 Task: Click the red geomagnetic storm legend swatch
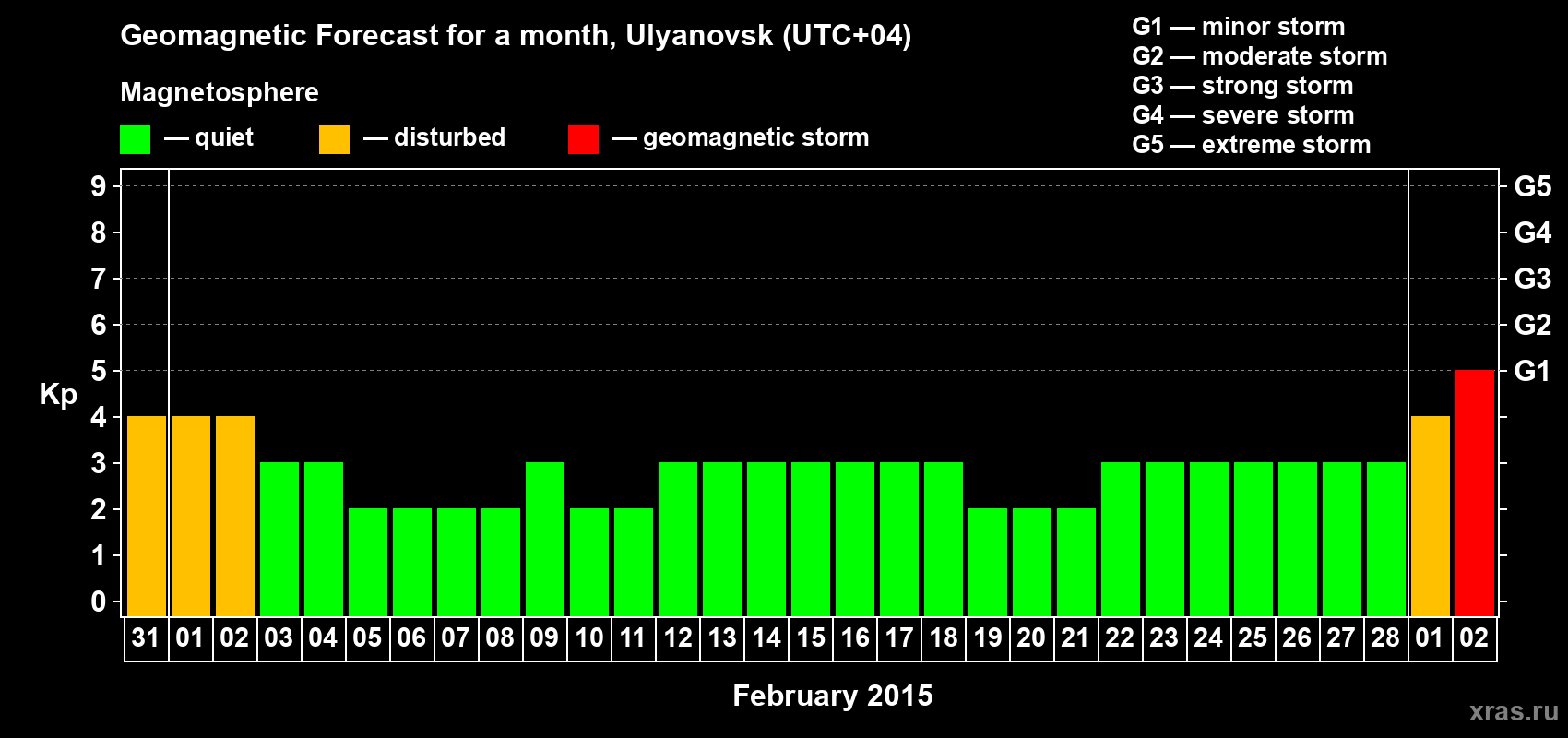(x=583, y=139)
